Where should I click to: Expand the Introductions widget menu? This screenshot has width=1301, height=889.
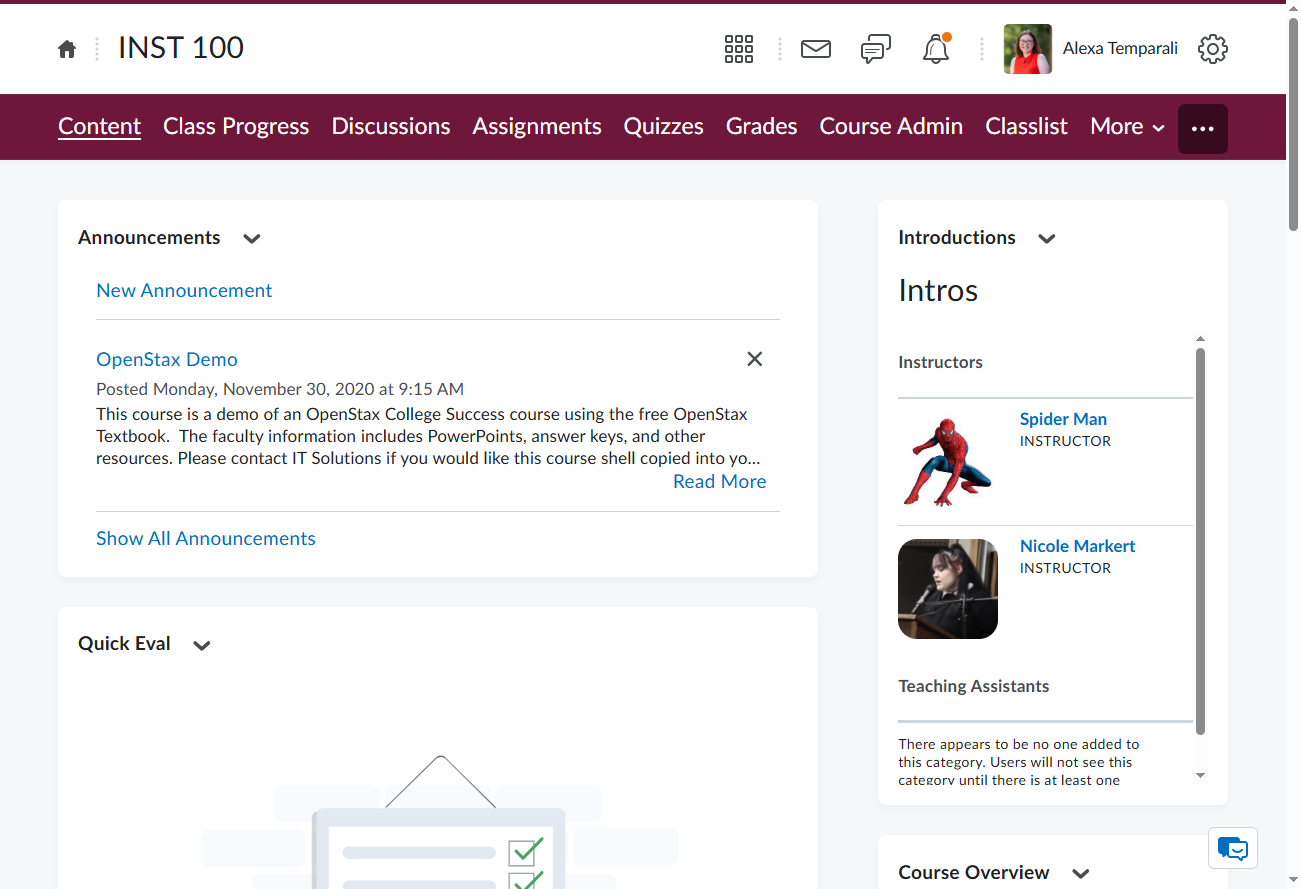tap(1047, 238)
